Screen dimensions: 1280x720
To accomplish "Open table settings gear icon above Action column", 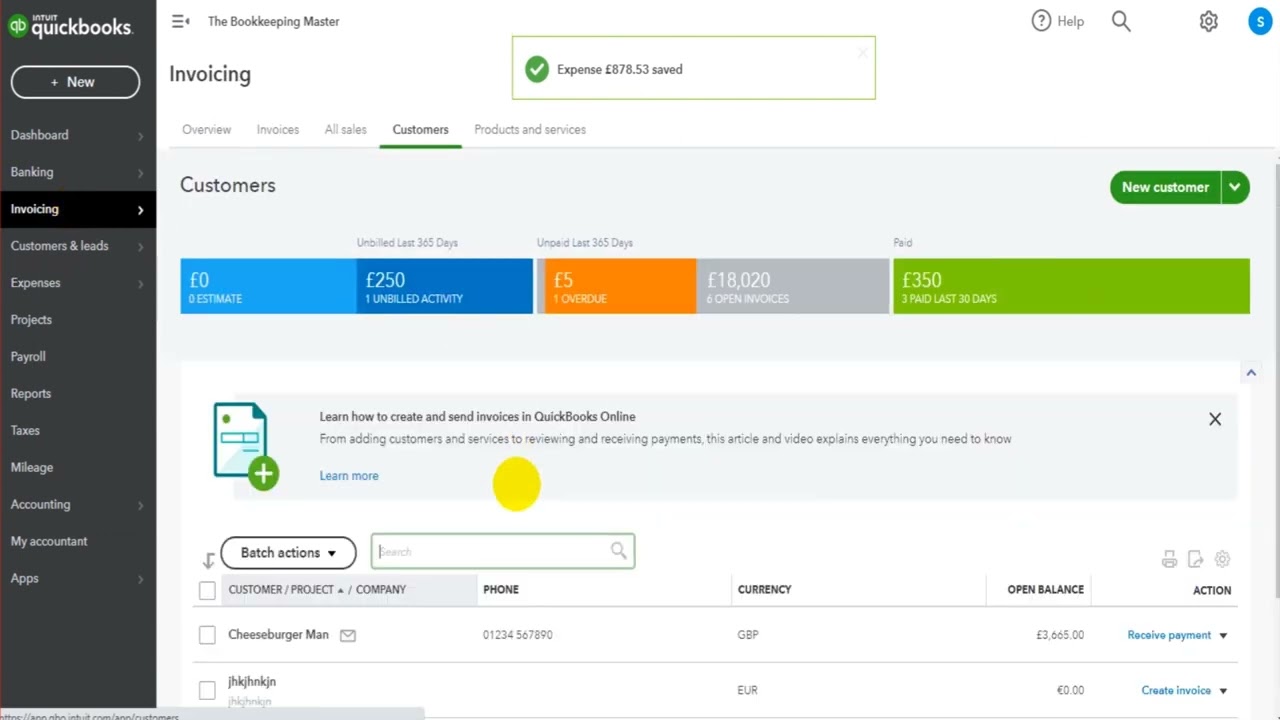I will coord(1222,559).
